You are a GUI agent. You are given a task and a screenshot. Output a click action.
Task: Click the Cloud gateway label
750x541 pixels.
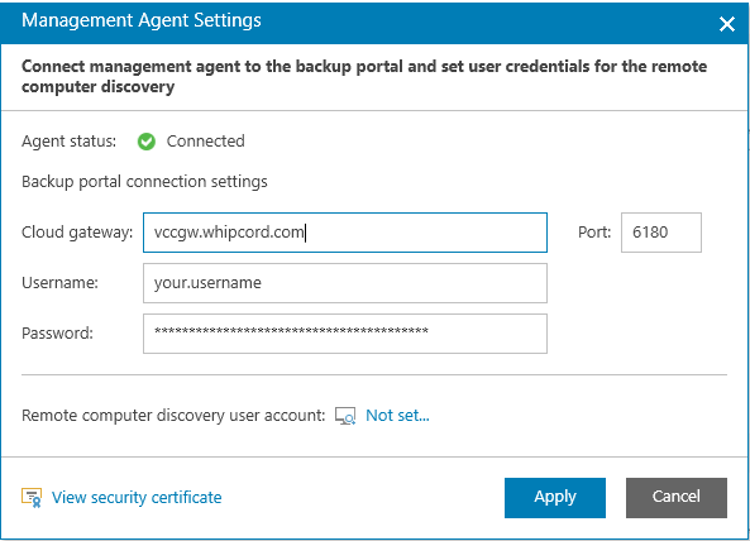[x=77, y=232]
